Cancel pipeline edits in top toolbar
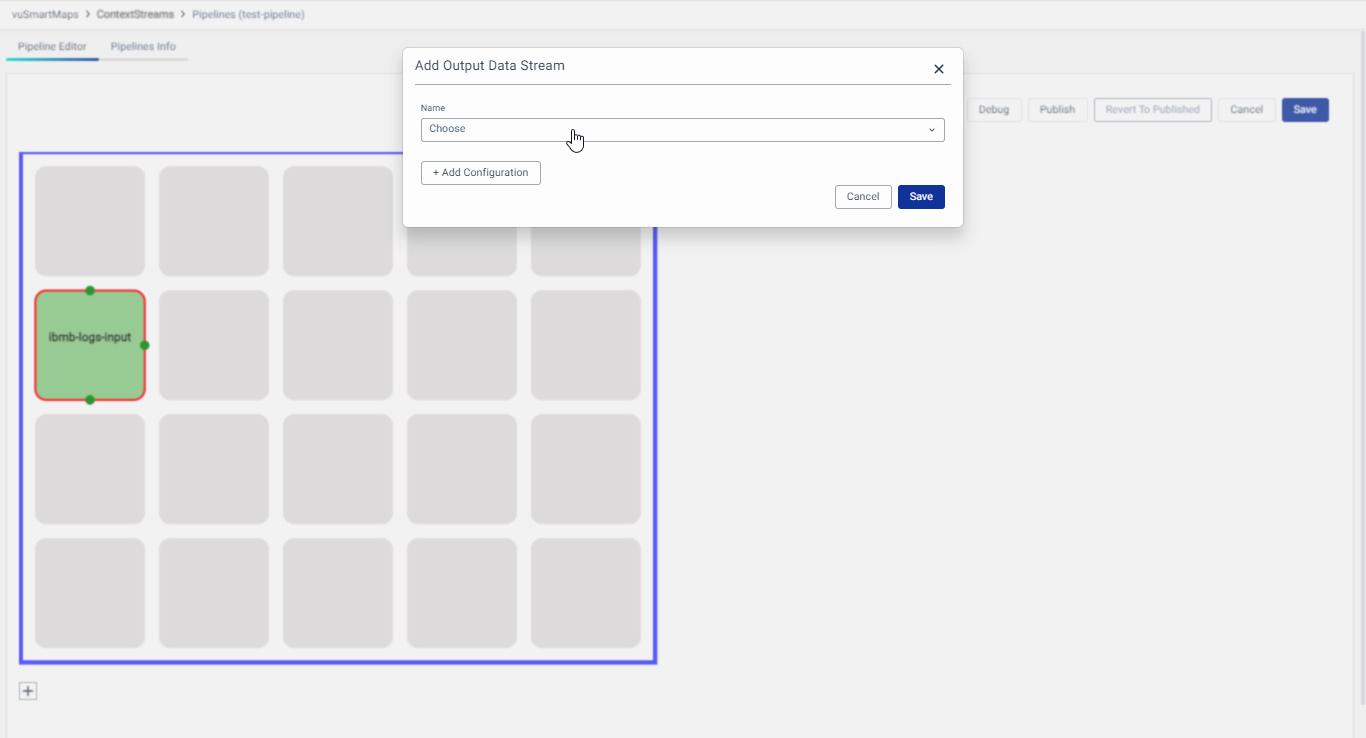Image resolution: width=1366 pixels, height=738 pixels. click(1246, 110)
